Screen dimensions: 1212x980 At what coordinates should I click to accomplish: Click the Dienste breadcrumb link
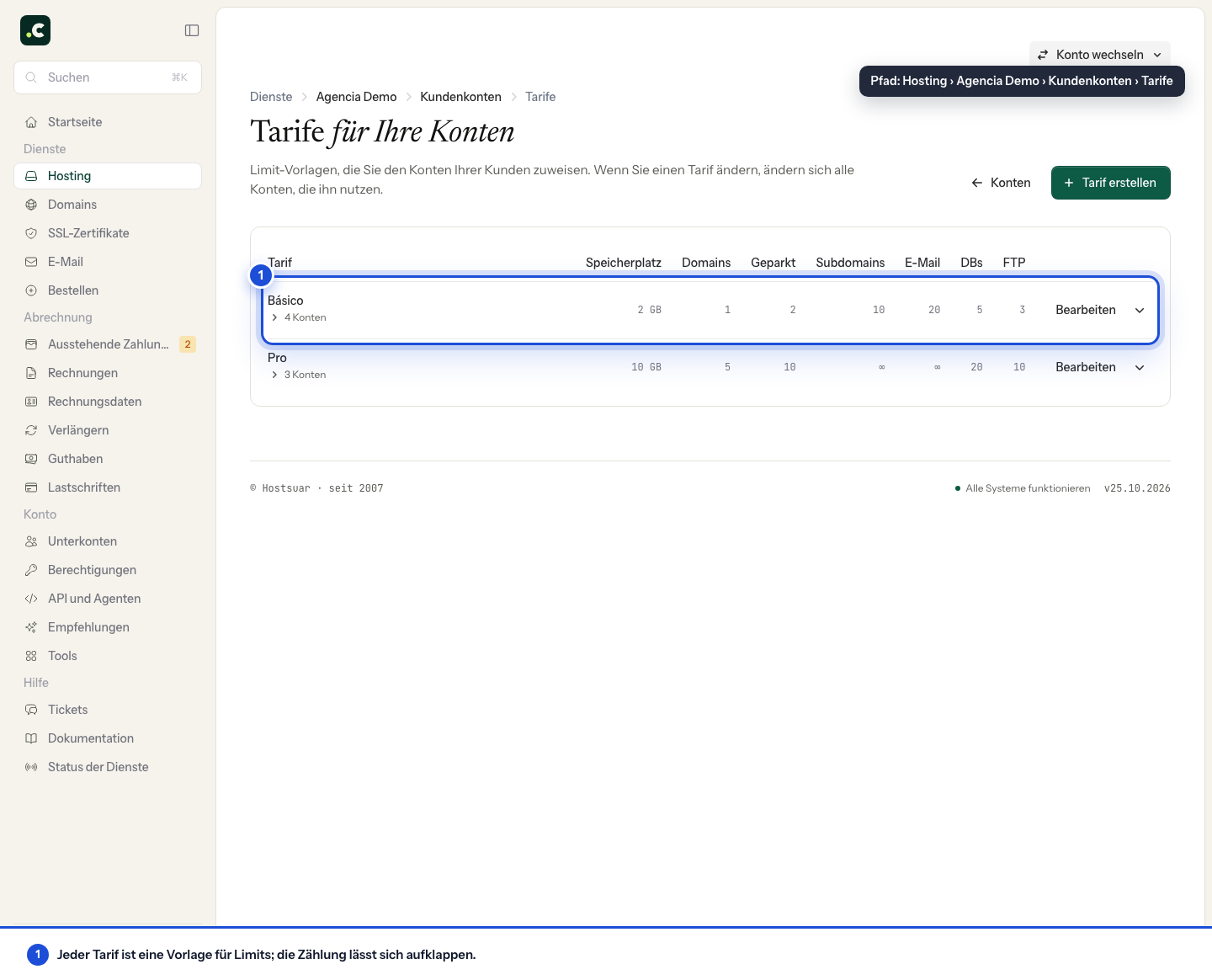271,97
